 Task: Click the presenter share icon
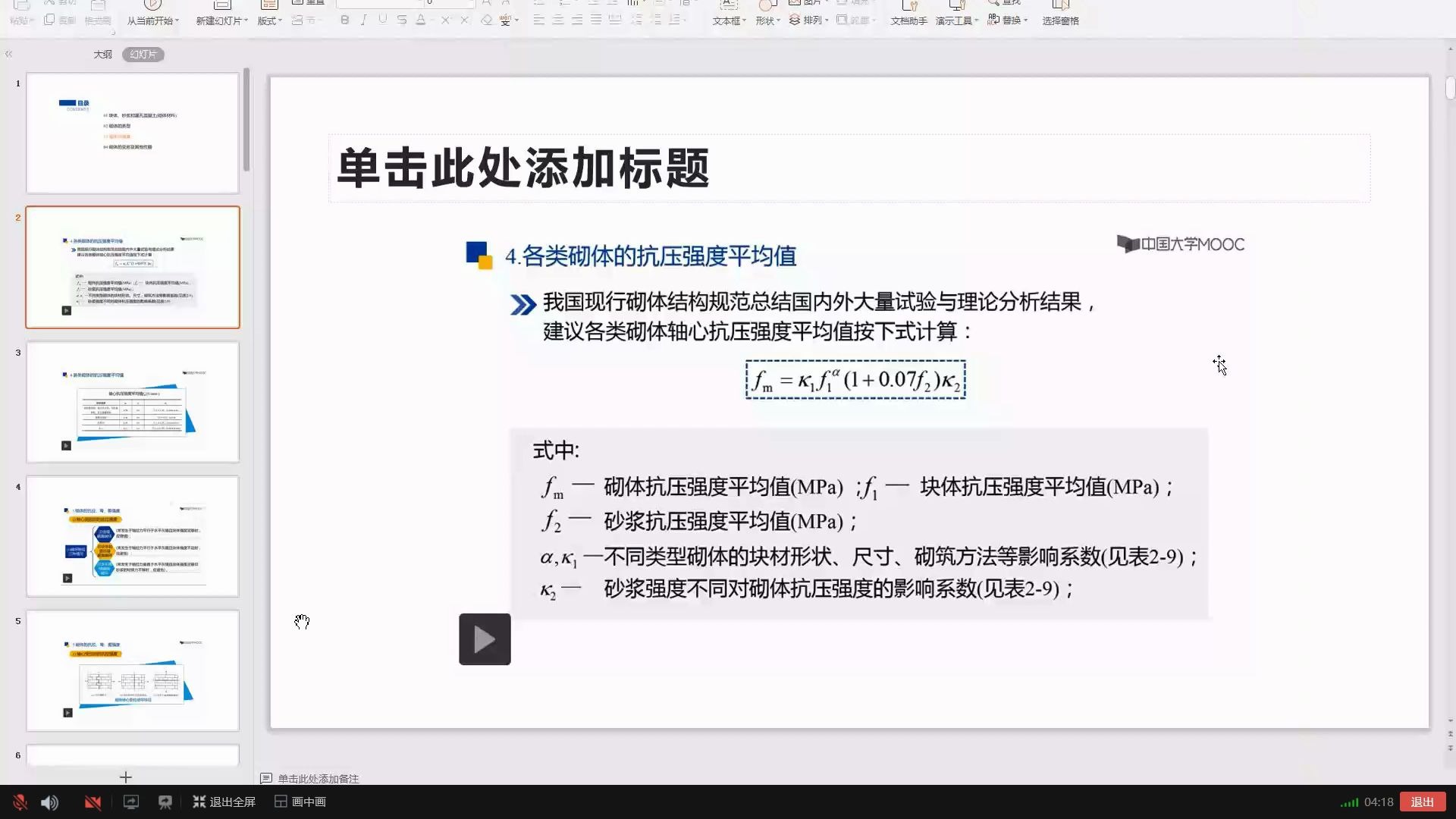(x=165, y=802)
